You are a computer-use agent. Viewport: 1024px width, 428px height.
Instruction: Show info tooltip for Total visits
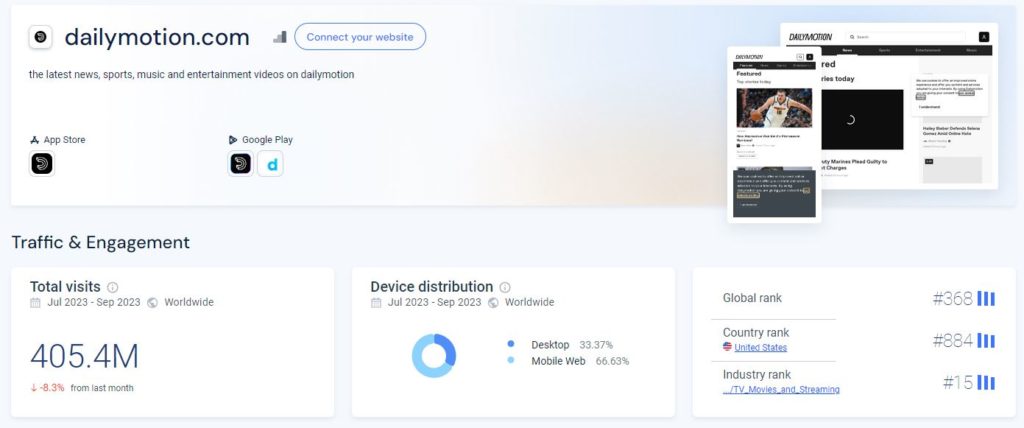pyautogui.click(x=112, y=287)
